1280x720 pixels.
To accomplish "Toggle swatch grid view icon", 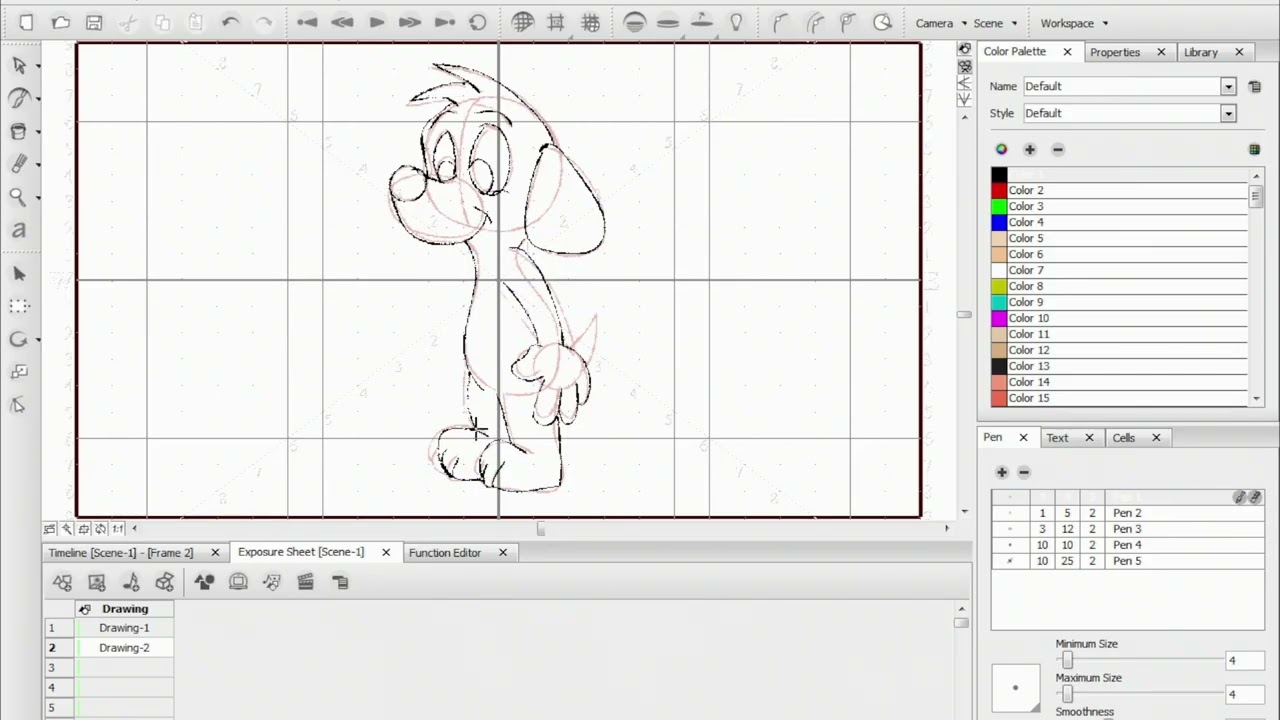I will tap(1254, 150).
